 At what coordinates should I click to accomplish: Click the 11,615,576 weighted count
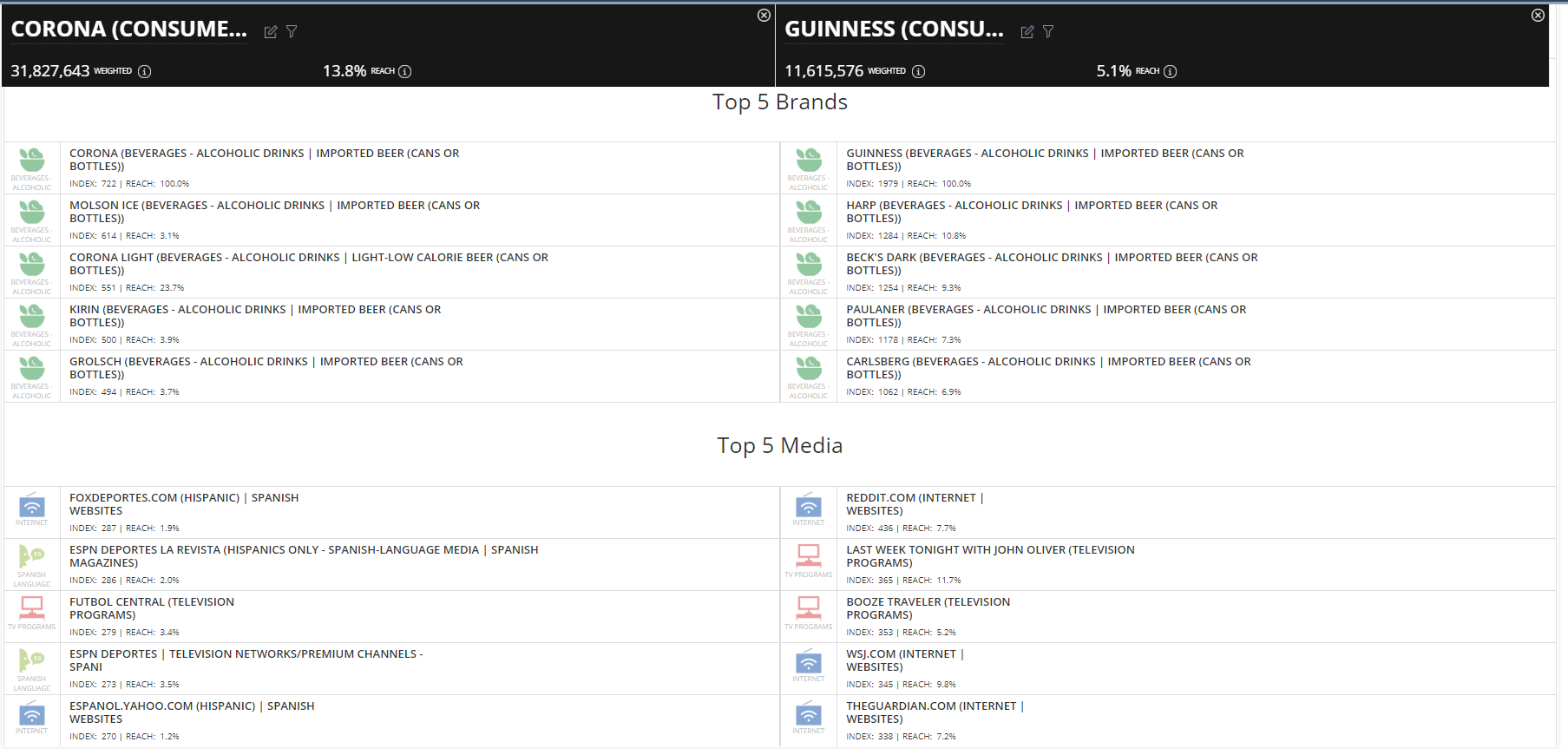coord(824,71)
